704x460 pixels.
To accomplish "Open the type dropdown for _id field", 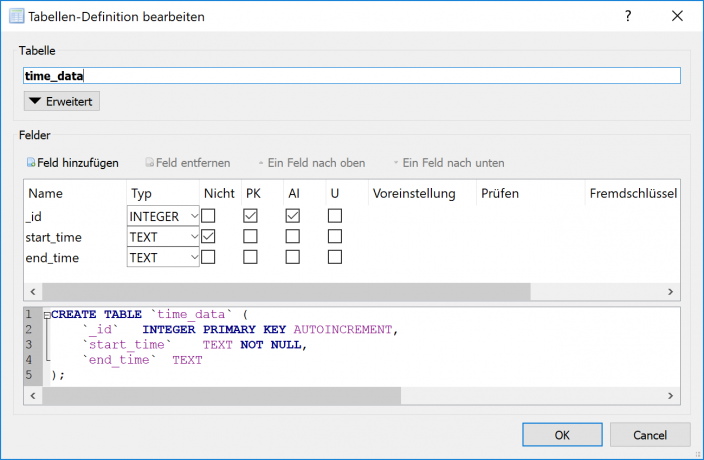I will click(x=164, y=215).
